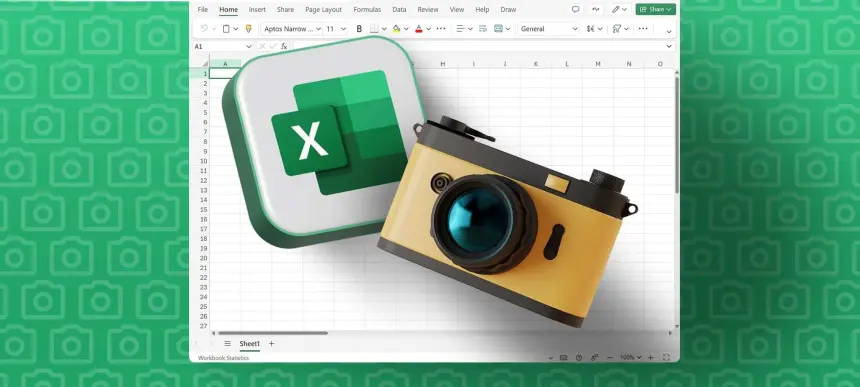
Task: Click the Undo icon in the ribbon
Action: 204,29
